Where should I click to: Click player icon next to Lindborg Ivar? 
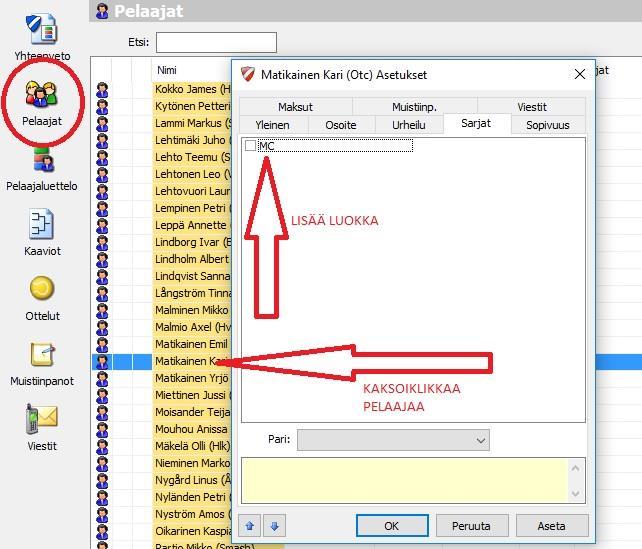[x=102, y=242]
